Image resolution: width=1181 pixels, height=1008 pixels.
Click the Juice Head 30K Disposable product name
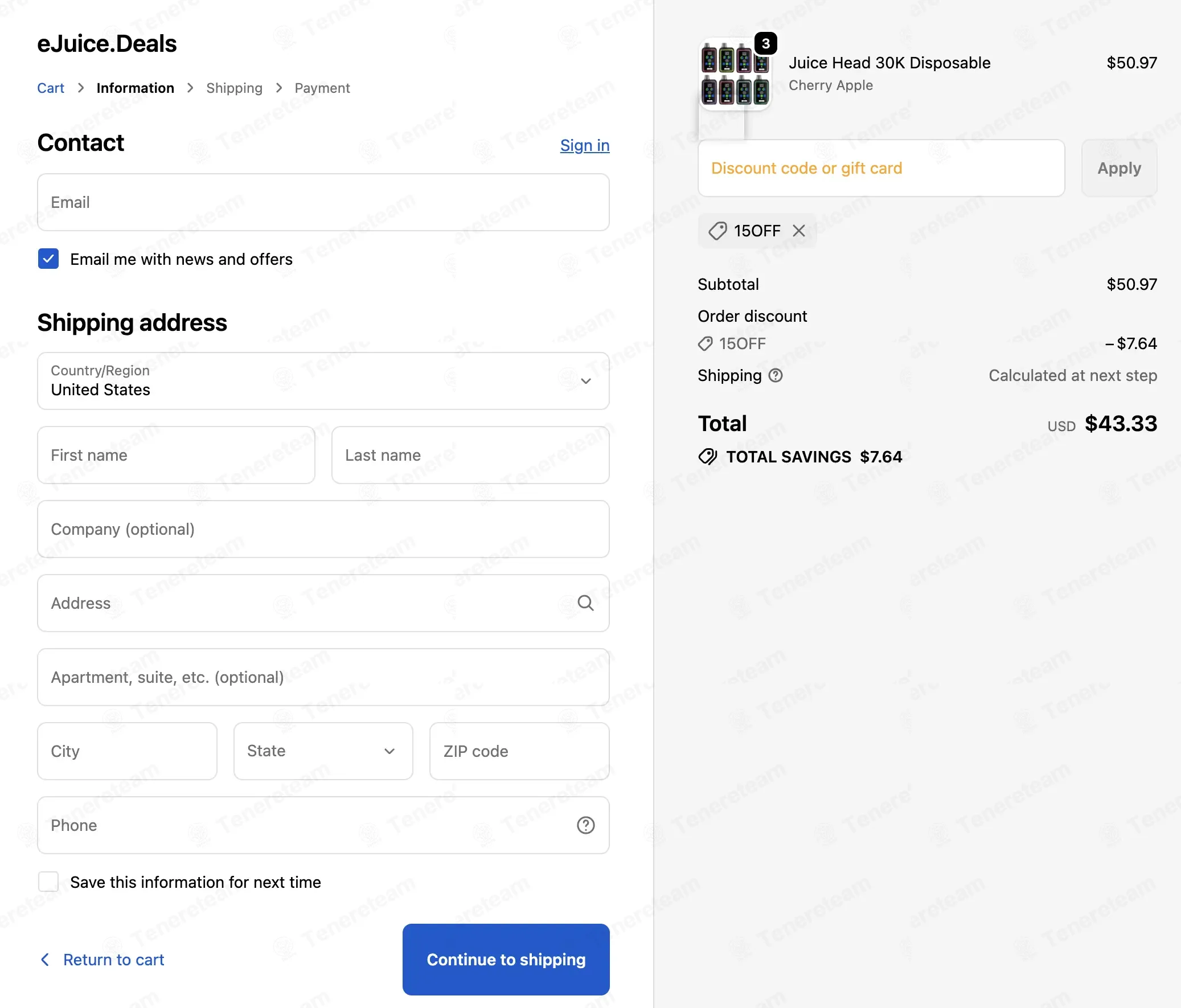[x=889, y=63]
